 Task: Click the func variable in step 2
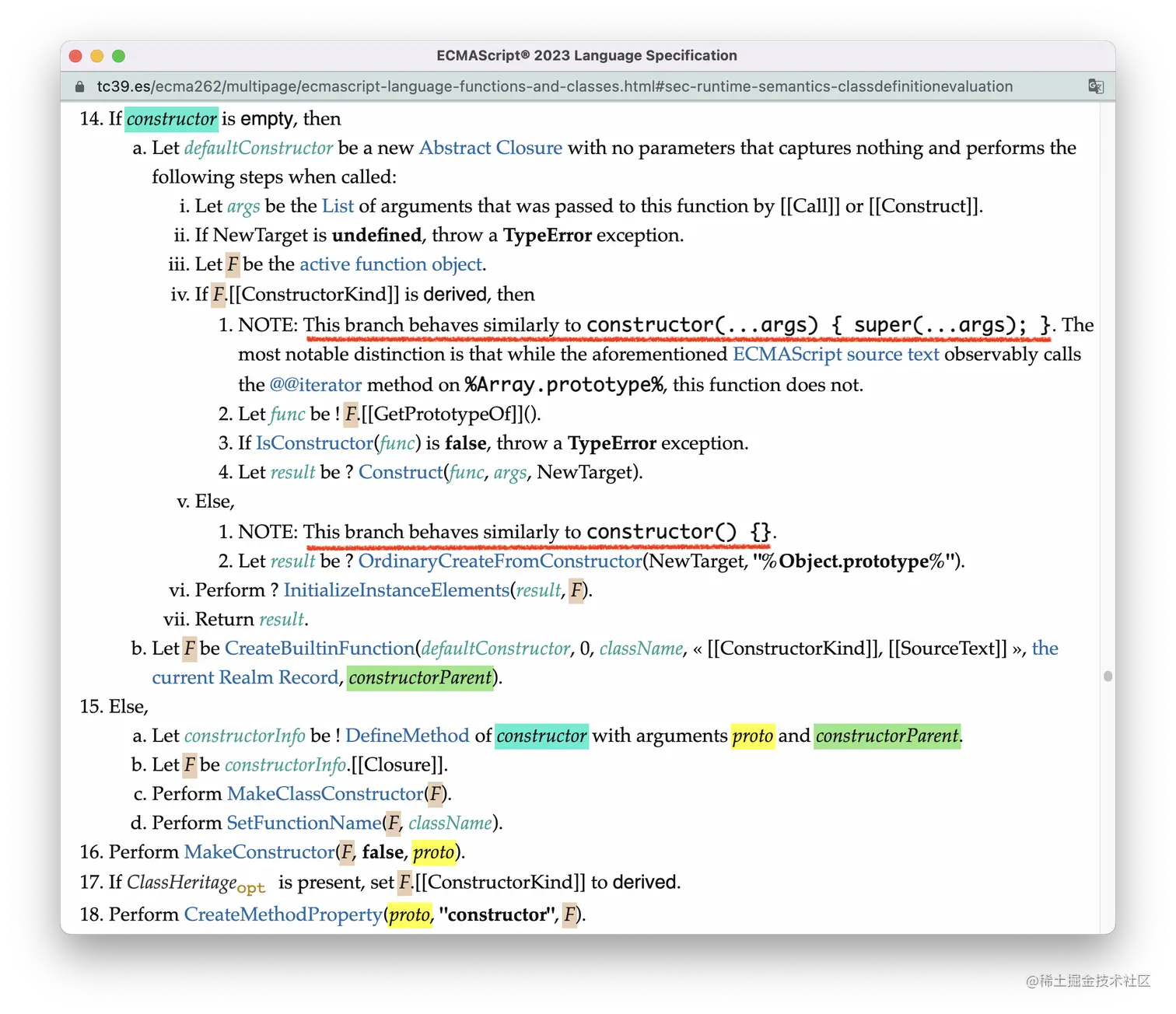pos(288,414)
